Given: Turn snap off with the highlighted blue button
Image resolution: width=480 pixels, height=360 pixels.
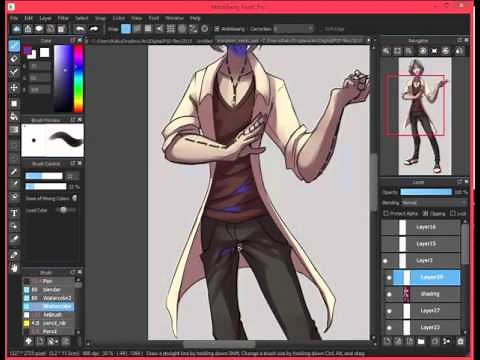Looking at the screenshot, I should 126,29.
